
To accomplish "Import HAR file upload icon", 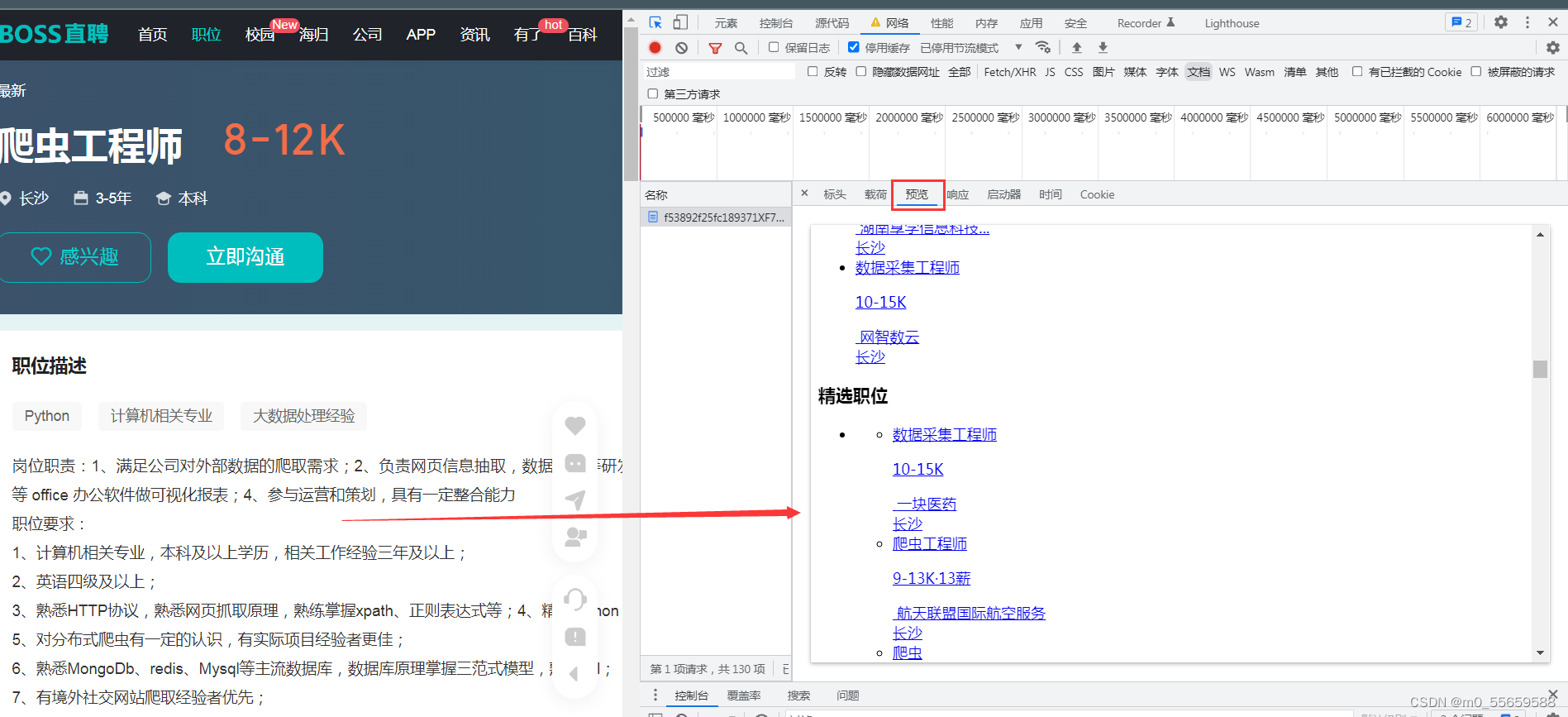I will (x=1076, y=48).
